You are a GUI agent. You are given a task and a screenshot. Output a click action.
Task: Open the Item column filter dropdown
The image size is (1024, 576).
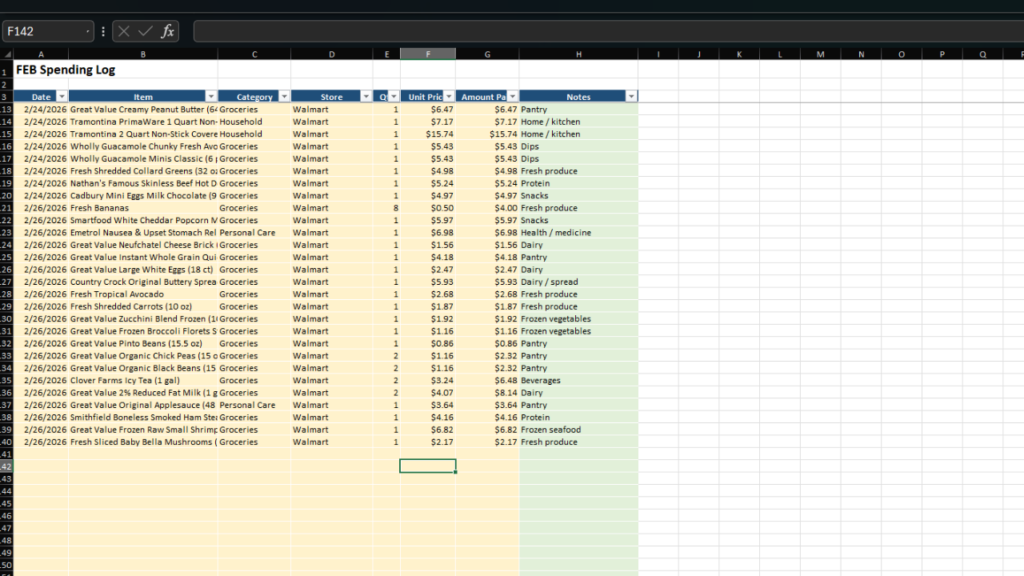pyautogui.click(x=211, y=96)
